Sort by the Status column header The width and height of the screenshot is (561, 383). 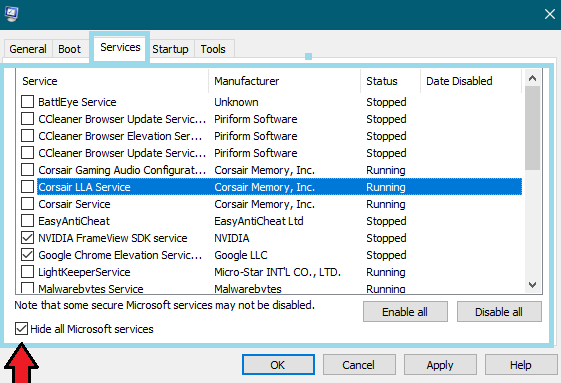pyautogui.click(x=390, y=81)
